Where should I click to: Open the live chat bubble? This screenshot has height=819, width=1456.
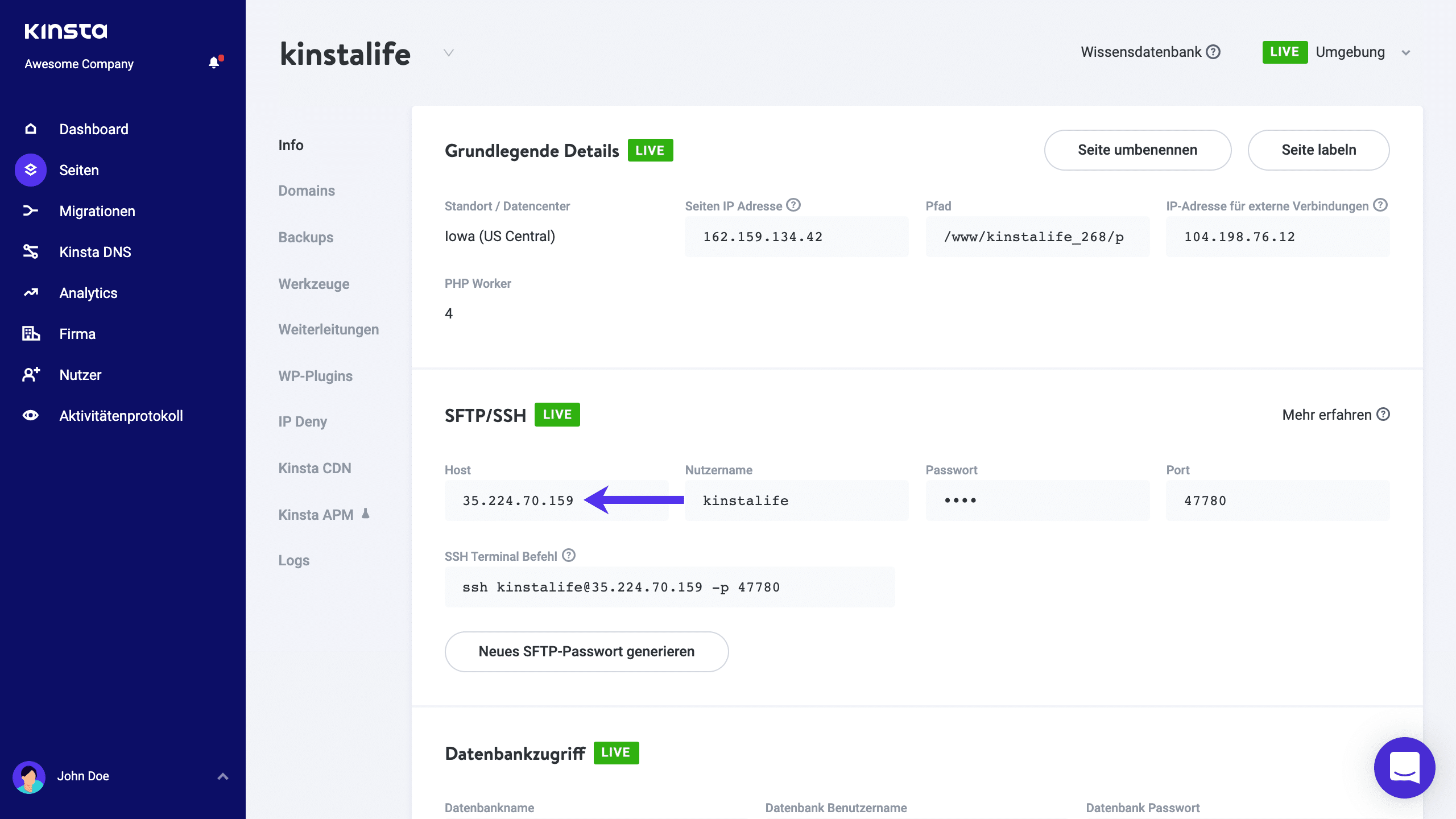click(1404, 768)
